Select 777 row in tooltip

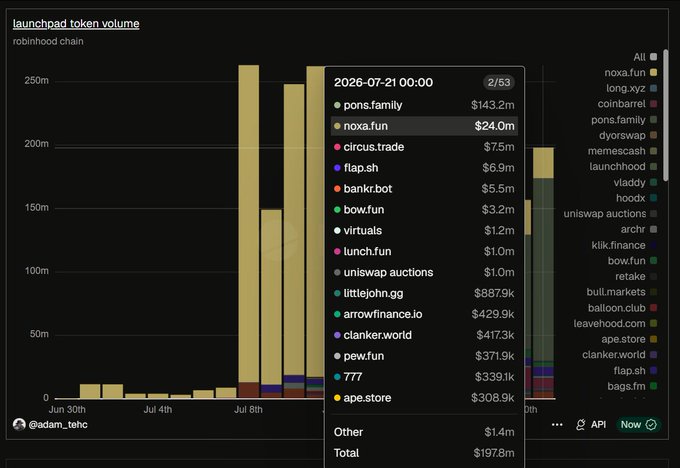coord(424,376)
